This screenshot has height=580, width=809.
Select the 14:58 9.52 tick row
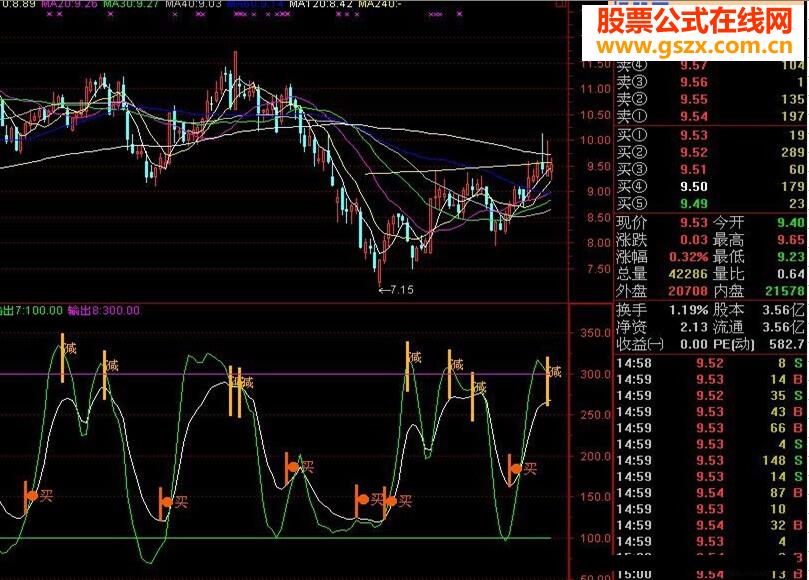pos(710,363)
